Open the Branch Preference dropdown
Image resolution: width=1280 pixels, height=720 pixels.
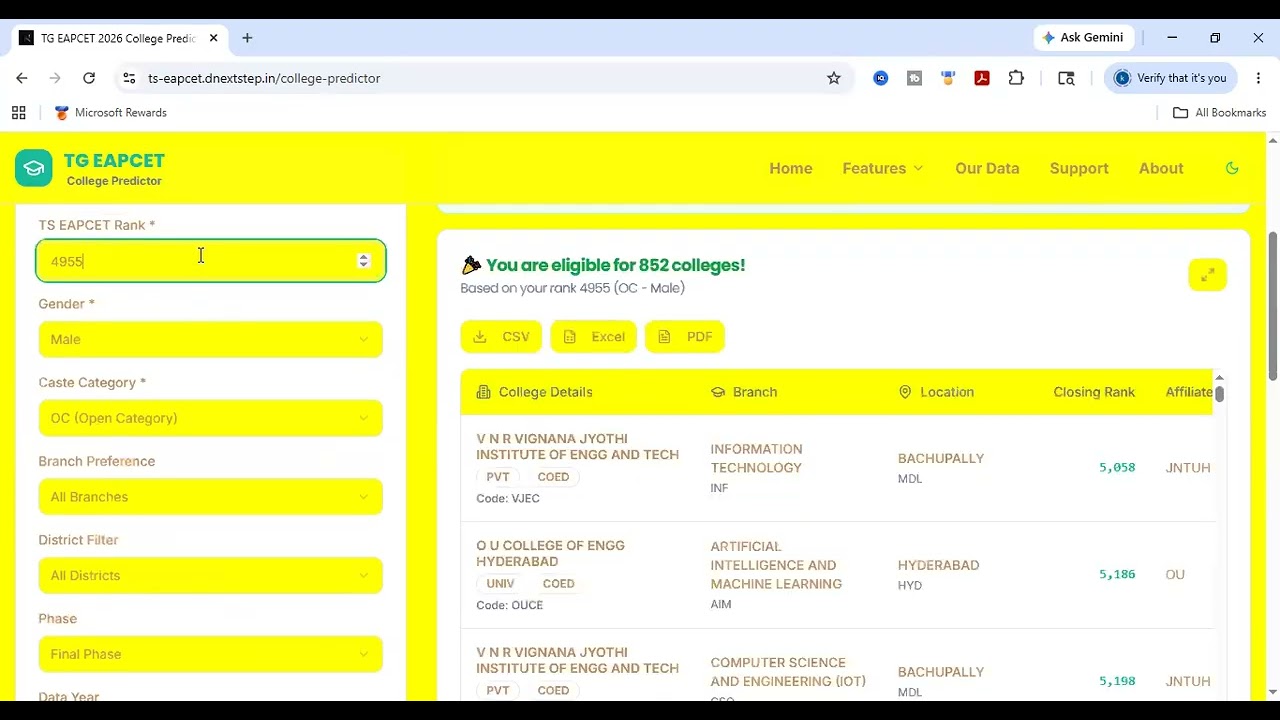211,497
